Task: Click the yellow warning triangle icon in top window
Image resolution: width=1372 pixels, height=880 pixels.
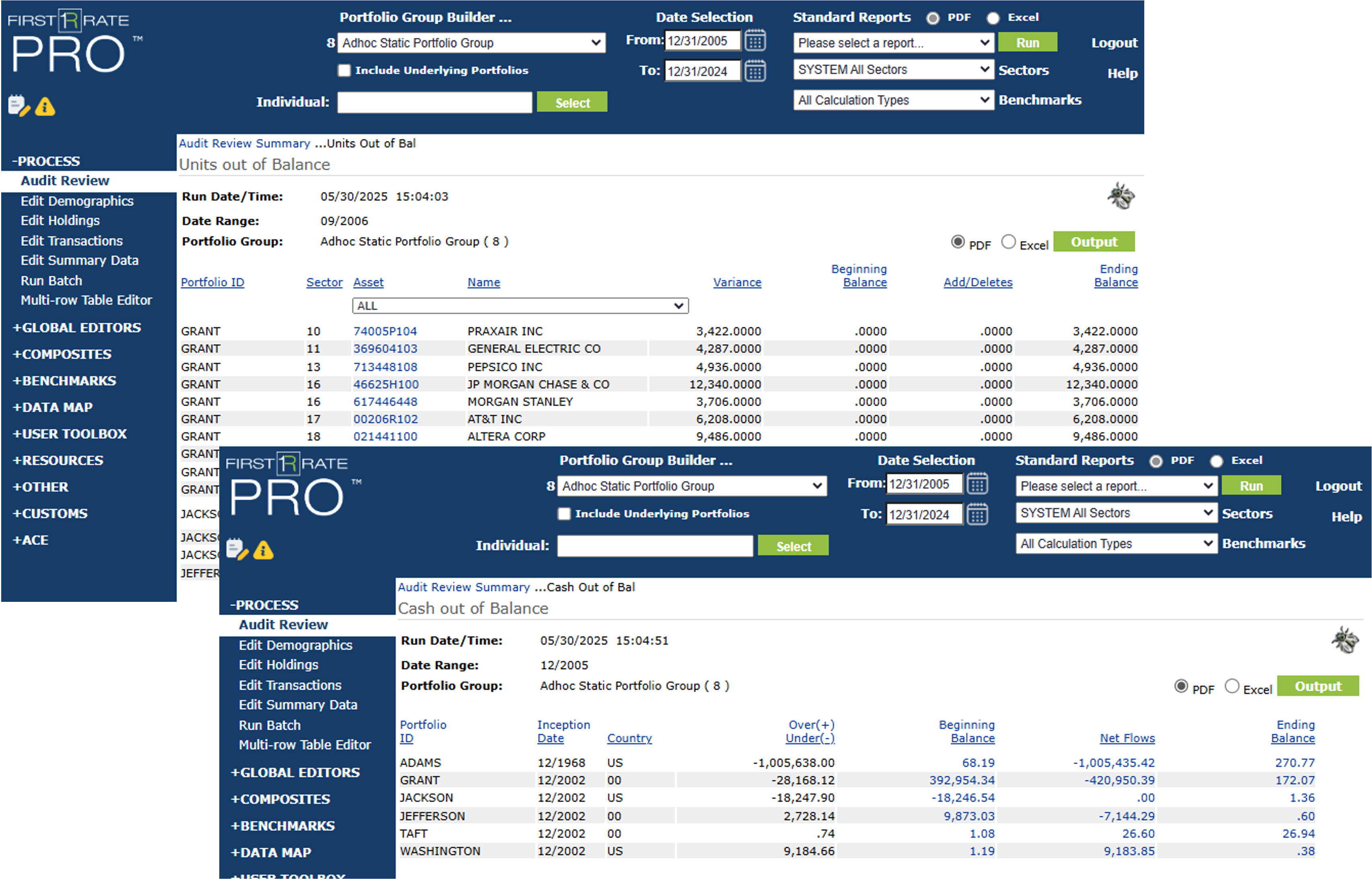Action: point(45,106)
